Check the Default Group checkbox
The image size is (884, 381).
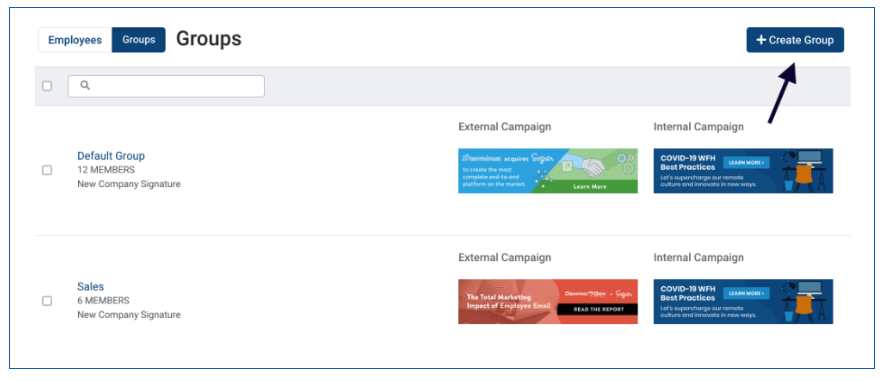47,170
